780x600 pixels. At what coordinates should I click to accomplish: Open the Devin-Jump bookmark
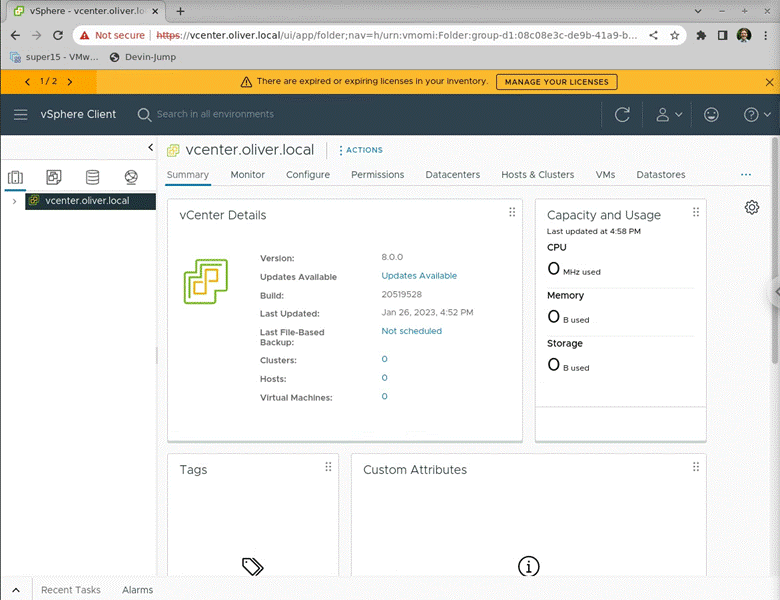tap(143, 57)
